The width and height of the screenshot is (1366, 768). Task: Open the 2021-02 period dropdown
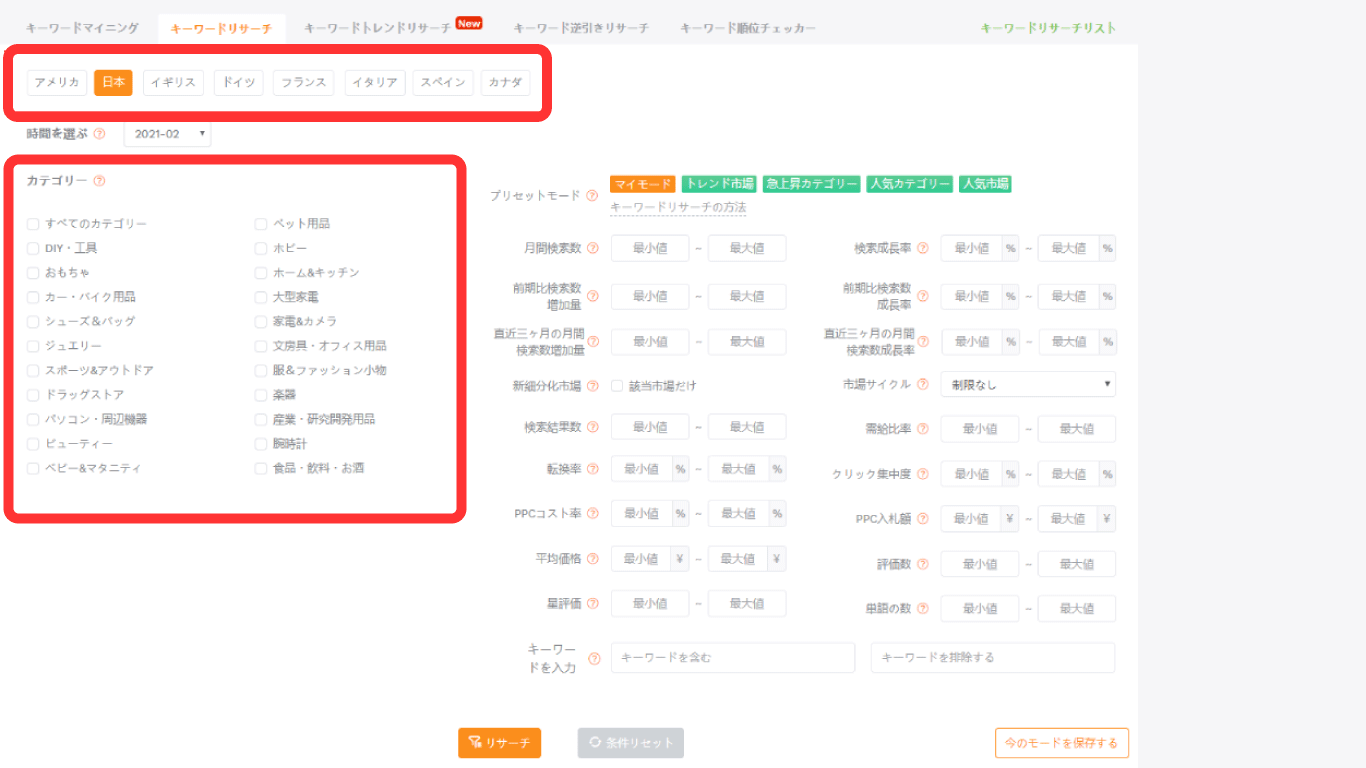click(168, 134)
